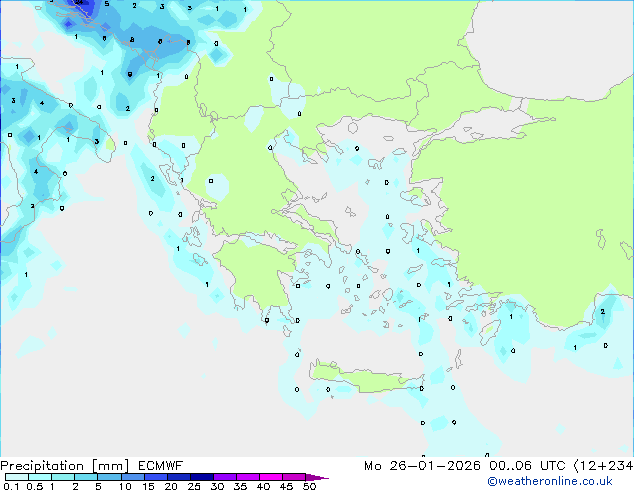Click the '20' legend scale label
Viewport: 634px width, 490px height.
[x=171, y=486]
